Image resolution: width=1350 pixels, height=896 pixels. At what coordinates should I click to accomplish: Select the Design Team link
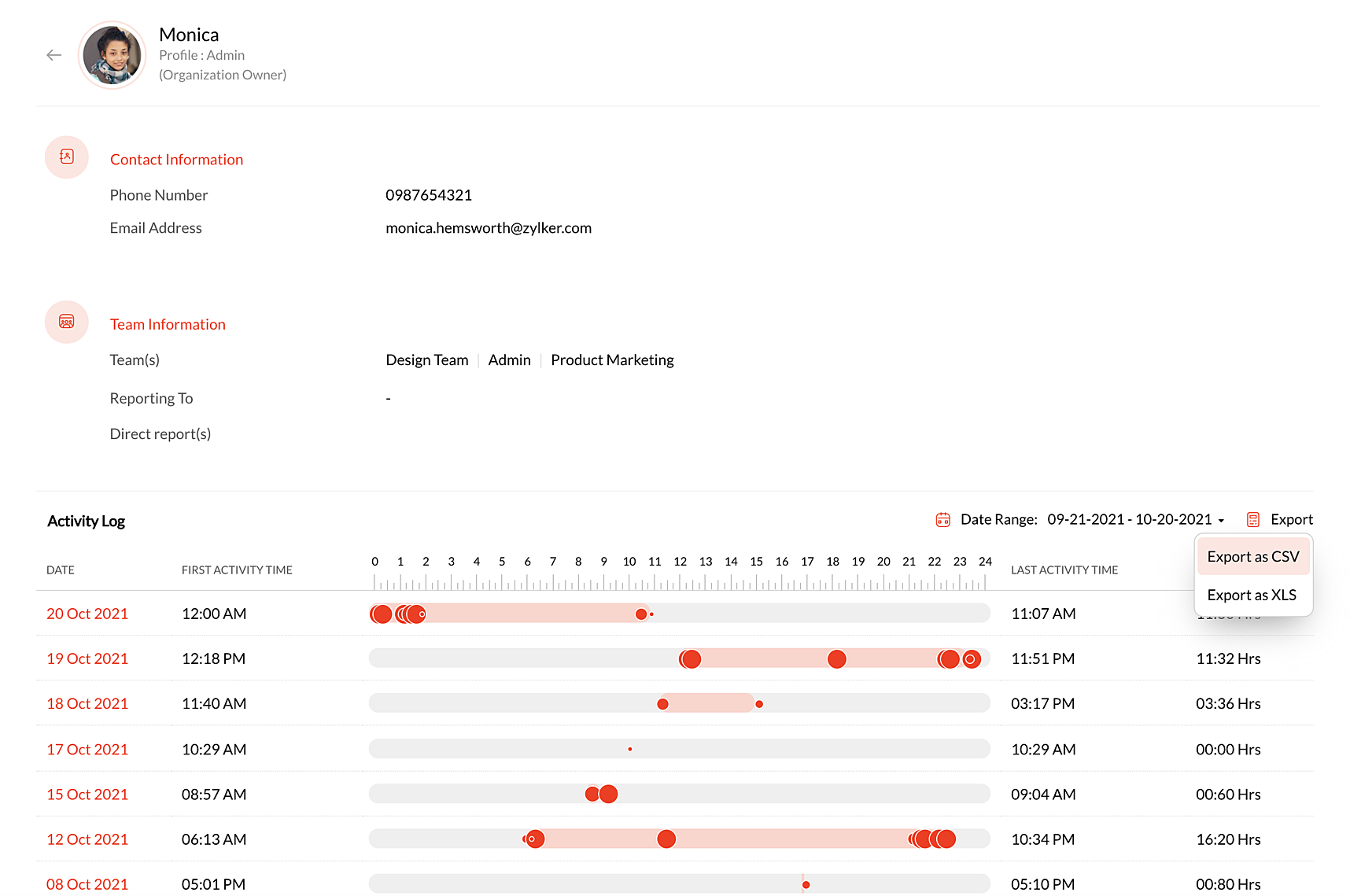[x=427, y=360]
